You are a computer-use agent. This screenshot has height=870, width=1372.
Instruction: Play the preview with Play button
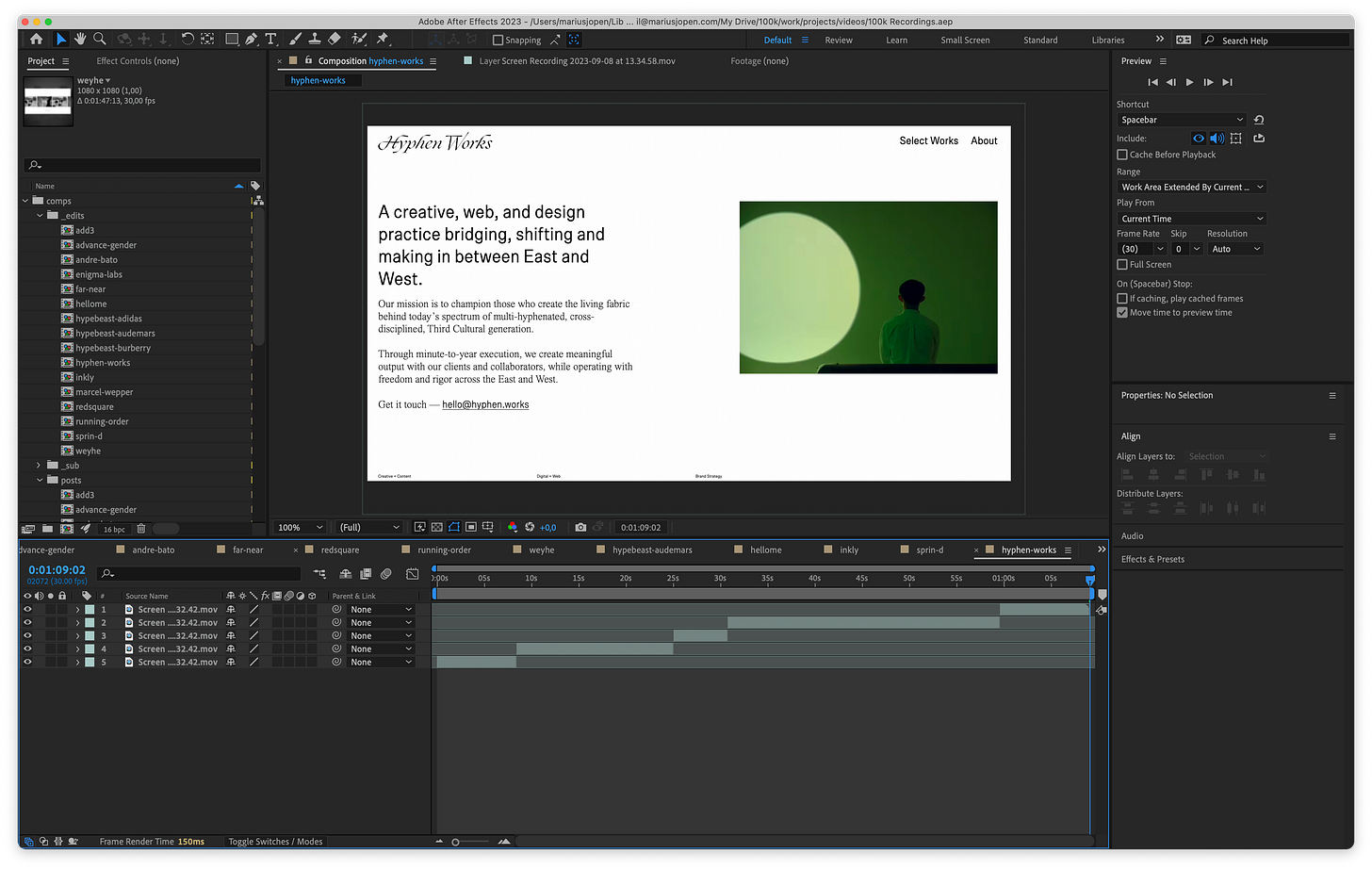[1189, 82]
